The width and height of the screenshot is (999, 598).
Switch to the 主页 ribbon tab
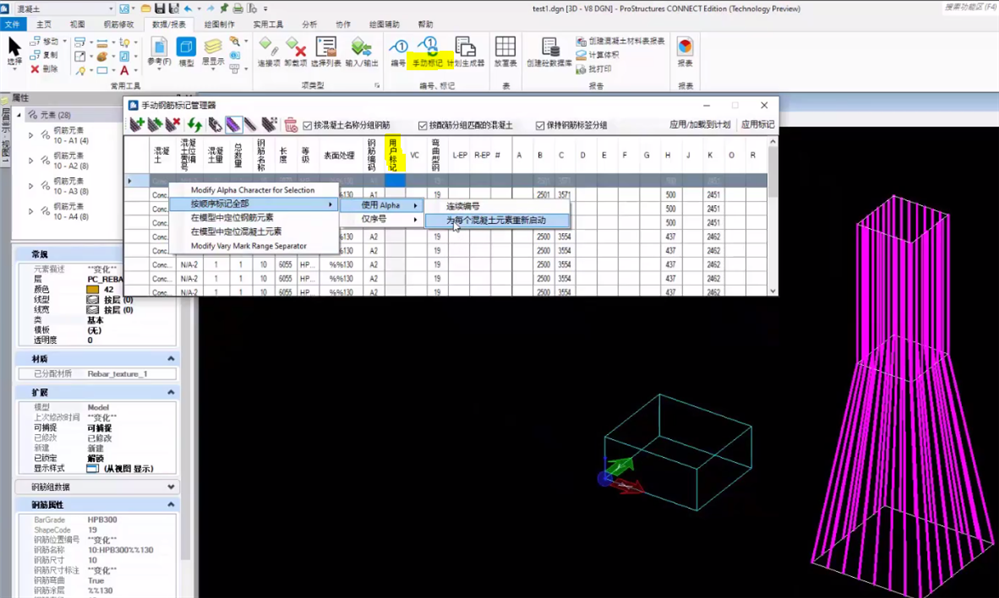coord(44,24)
